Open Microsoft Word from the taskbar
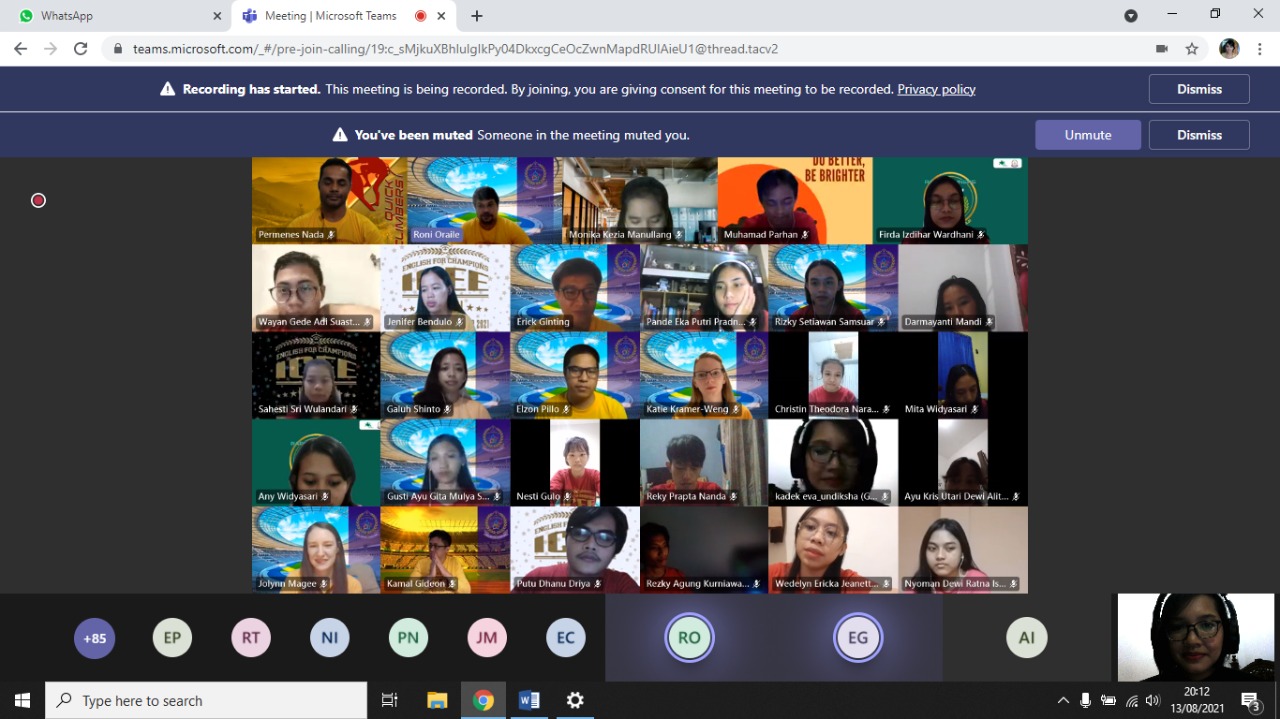1280x719 pixels. point(529,700)
